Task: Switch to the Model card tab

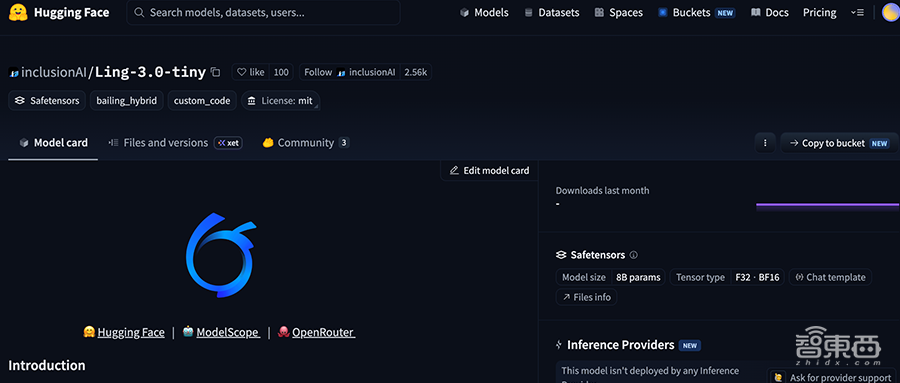Action: 53,143
